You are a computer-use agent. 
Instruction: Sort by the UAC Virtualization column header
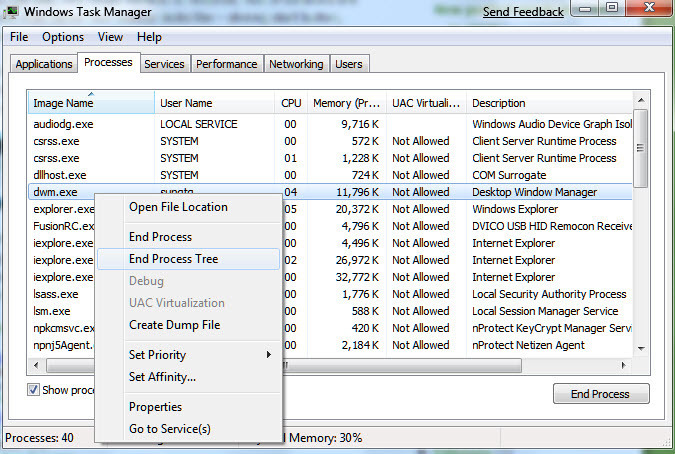pyautogui.click(x=426, y=103)
